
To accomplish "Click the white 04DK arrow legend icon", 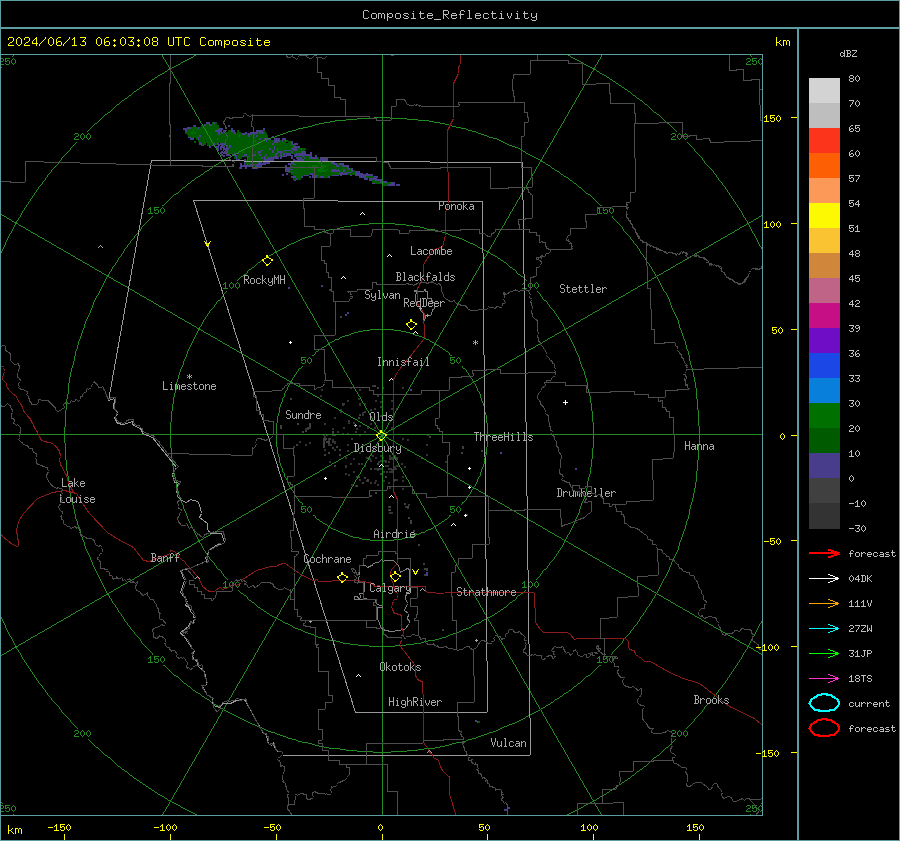I will tap(824, 579).
